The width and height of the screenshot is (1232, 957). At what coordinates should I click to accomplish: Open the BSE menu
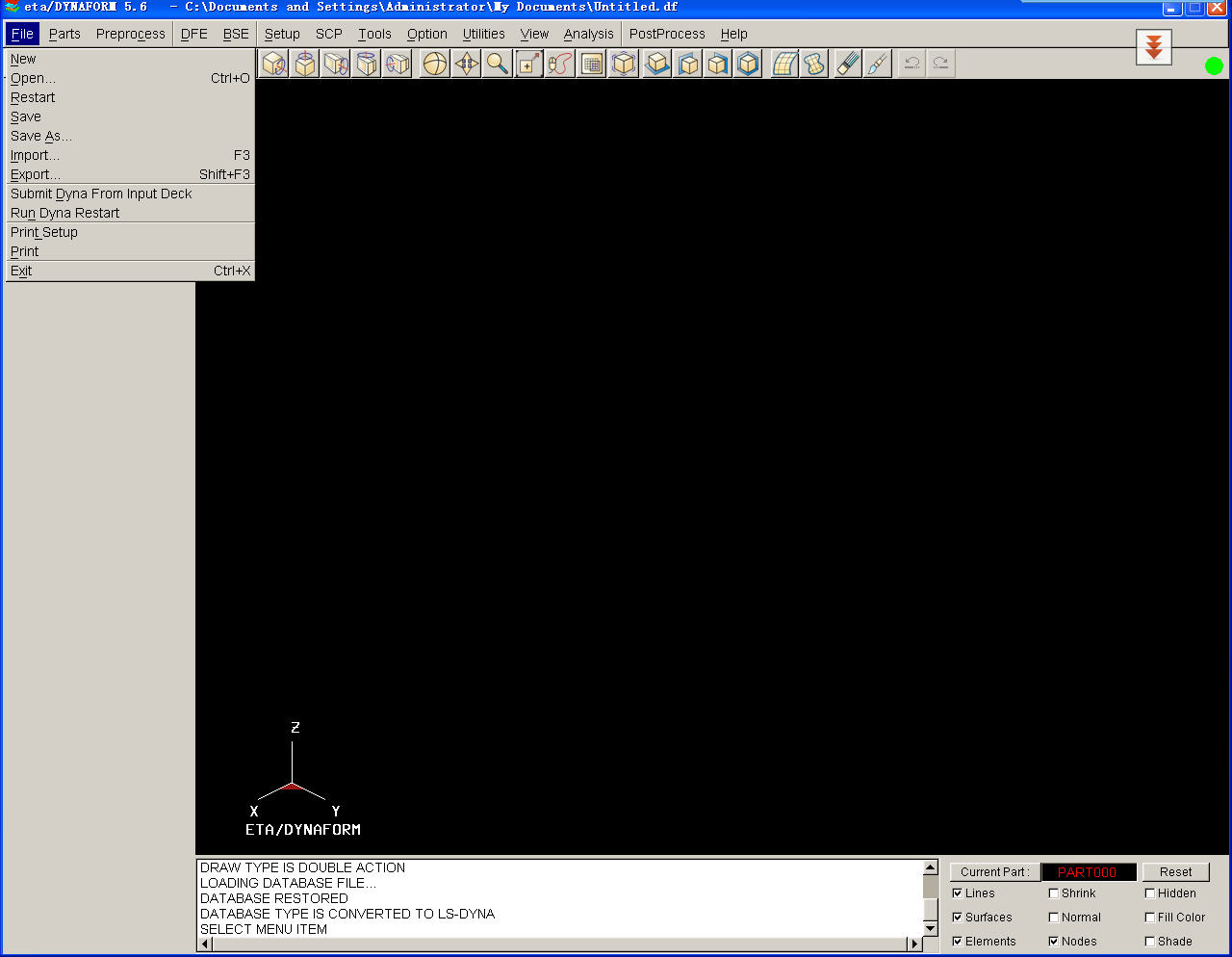point(236,34)
